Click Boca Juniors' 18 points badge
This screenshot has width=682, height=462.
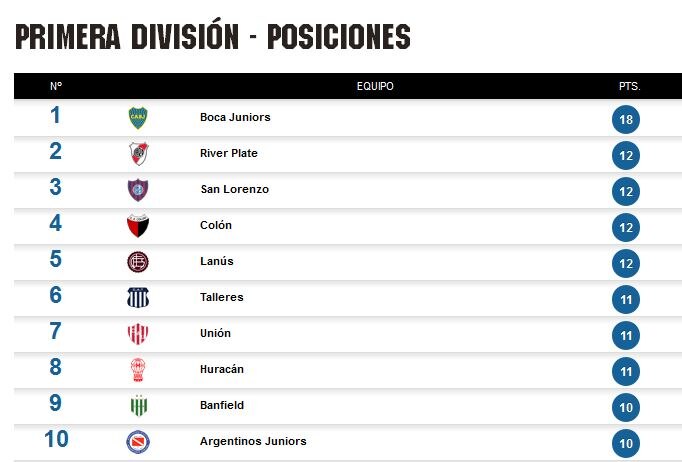point(626,119)
